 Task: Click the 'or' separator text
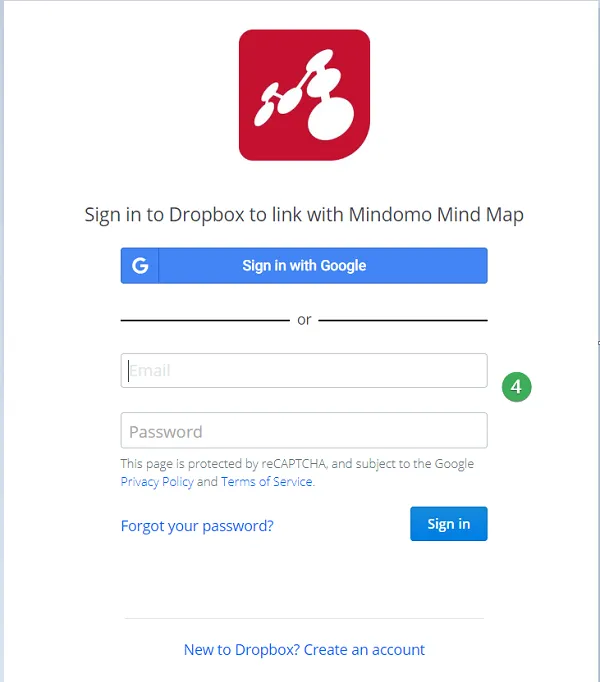coord(304,320)
